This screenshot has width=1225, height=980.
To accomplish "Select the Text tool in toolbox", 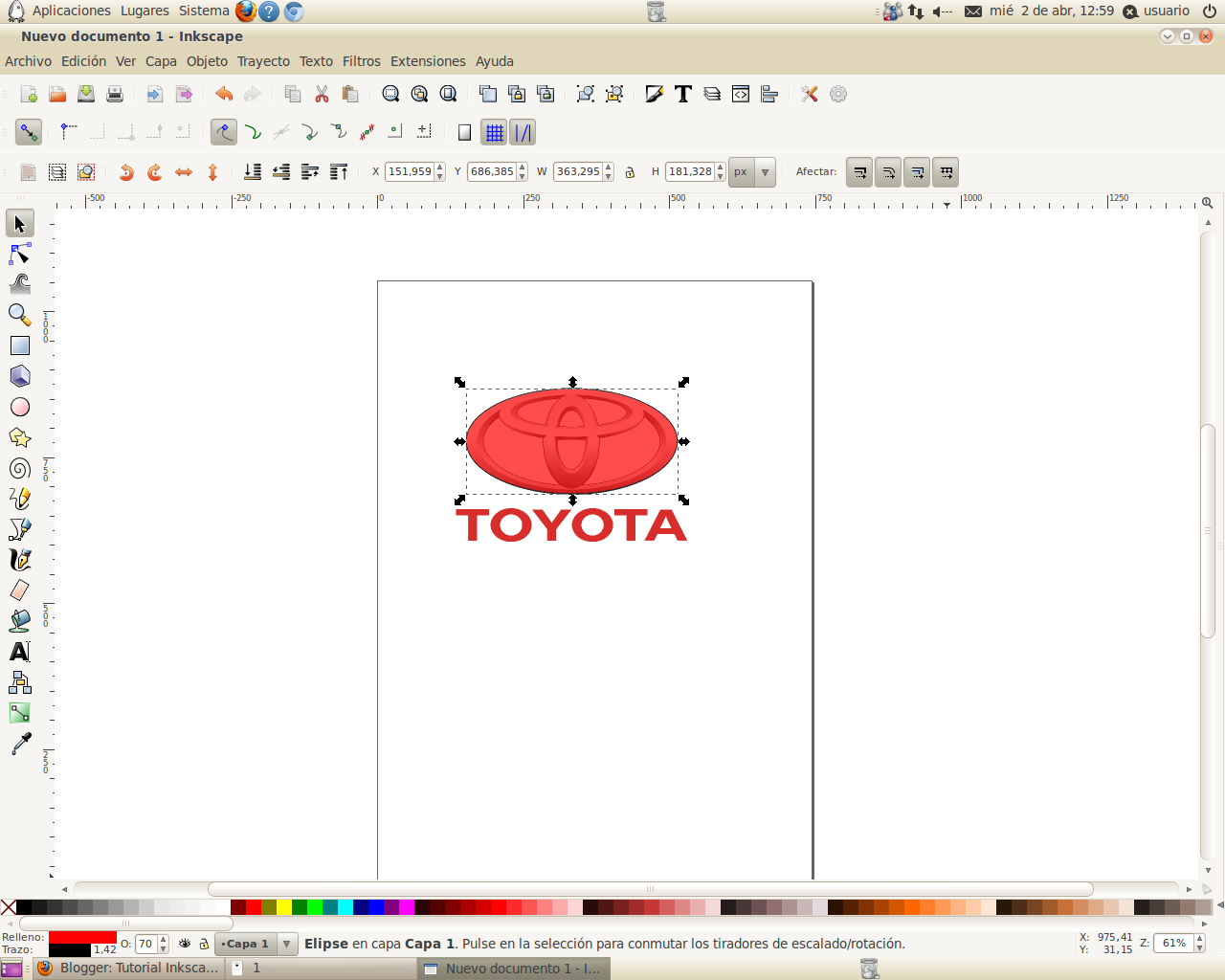I will pyautogui.click(x=19, y=652).
